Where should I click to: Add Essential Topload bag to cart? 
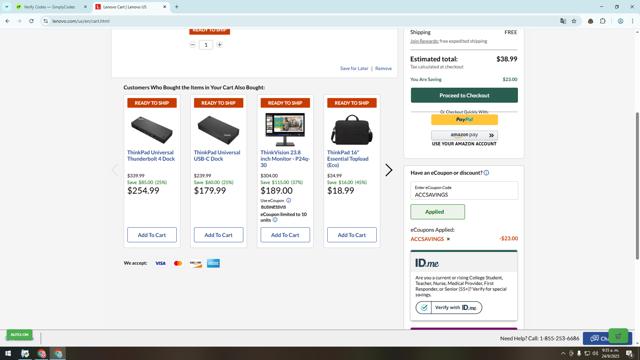(352, 235)
